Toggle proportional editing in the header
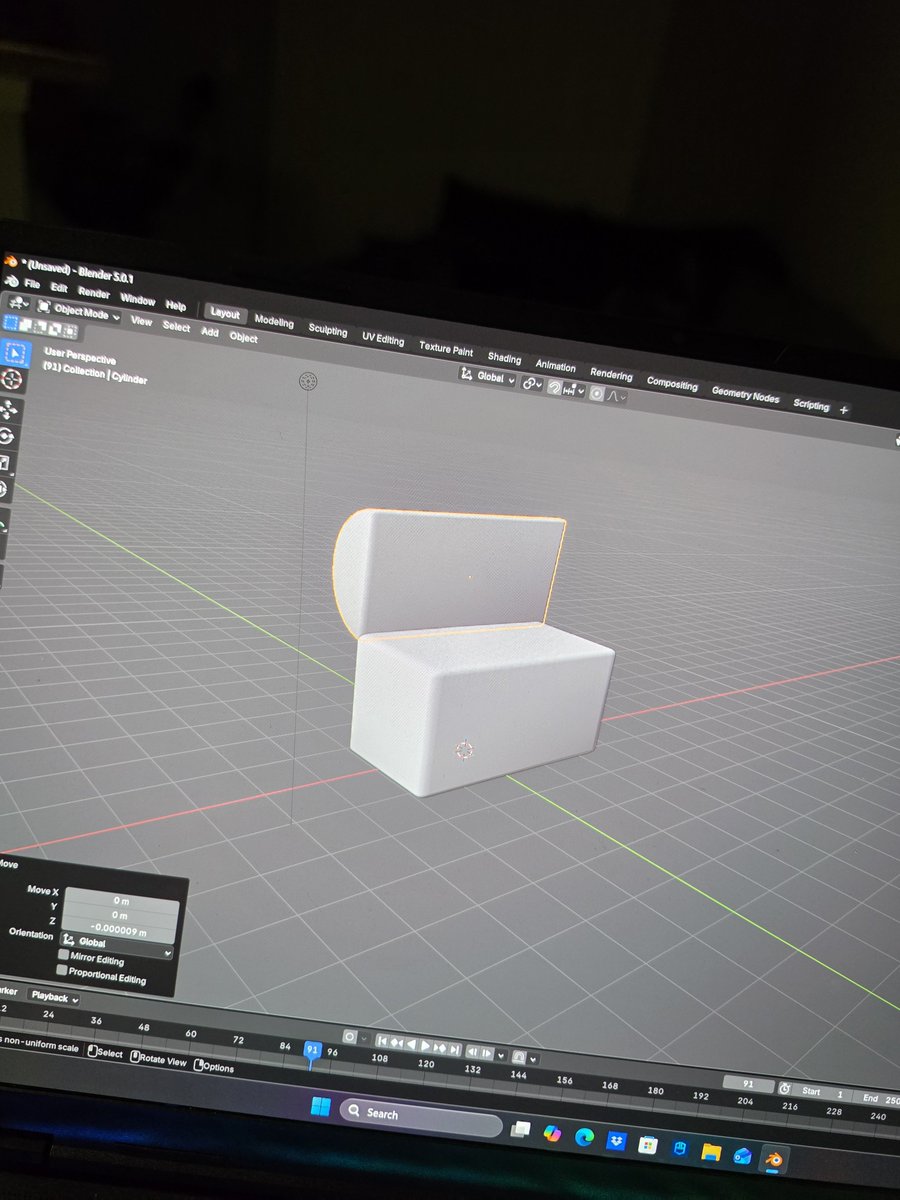Viewport: 900px width, 1200px height. (598, 394)
